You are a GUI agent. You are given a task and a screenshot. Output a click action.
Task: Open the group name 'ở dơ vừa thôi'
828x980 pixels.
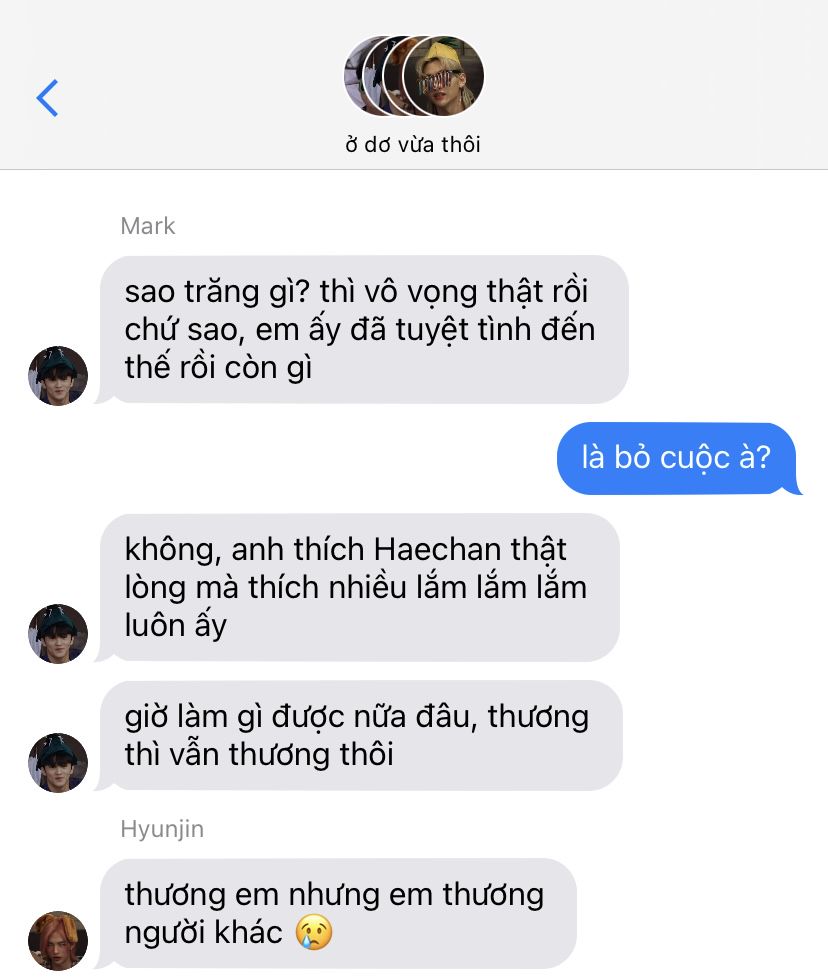tap(413, 144)
